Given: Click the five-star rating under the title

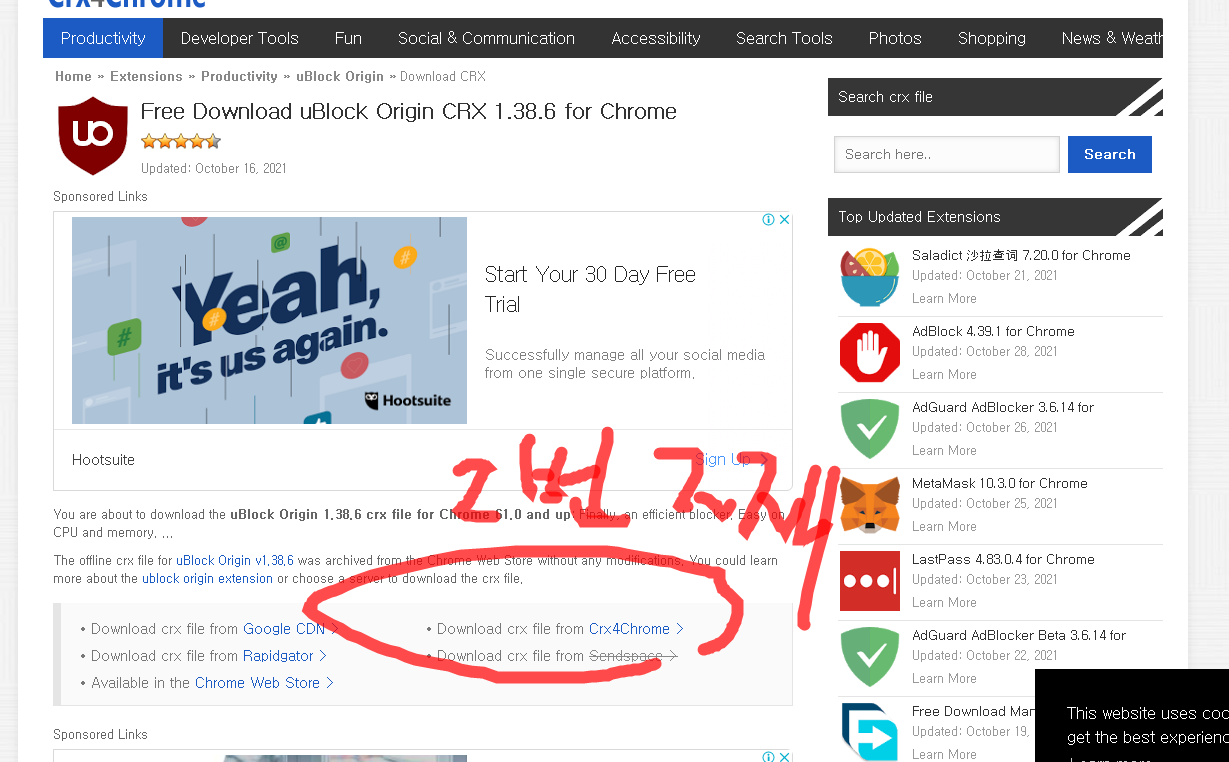Looking at the screenshot, I should pos(181,141).
